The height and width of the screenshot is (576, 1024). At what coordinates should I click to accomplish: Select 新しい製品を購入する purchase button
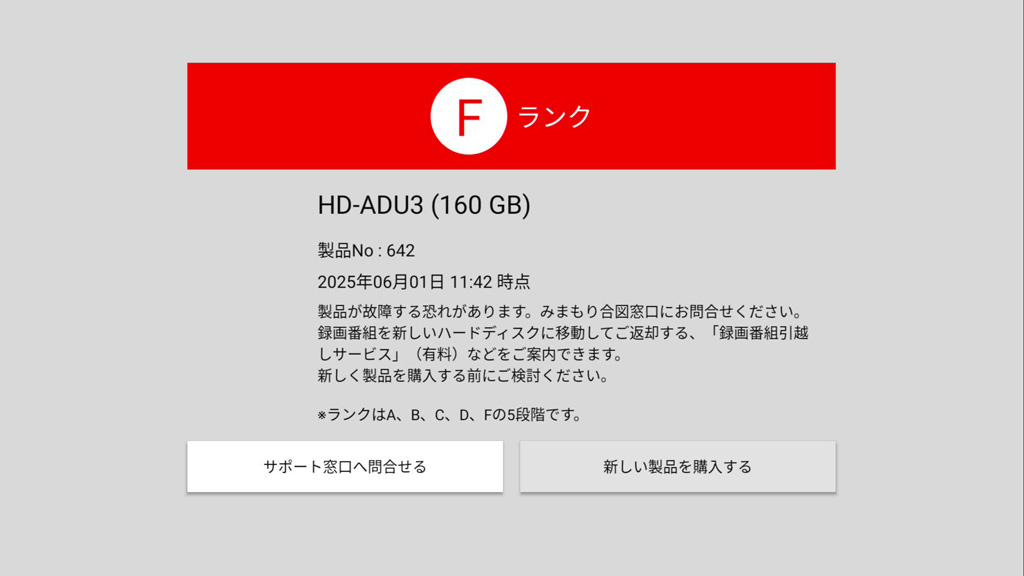[x=678, y=466]
